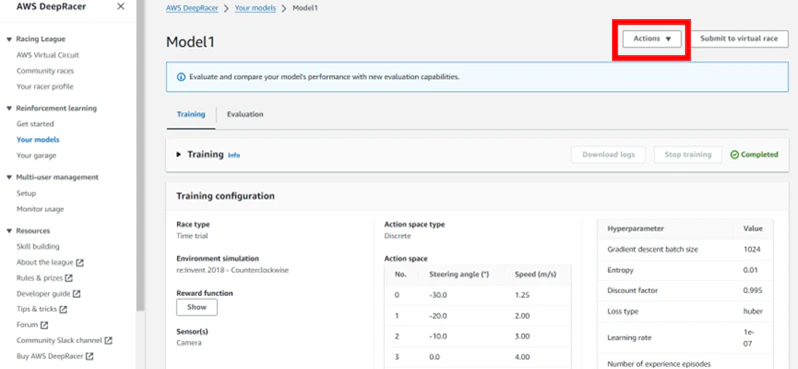Click 're:Invent 2018 - Counterclockwise' text
This screenshot has height=369, width=798.
tap(233, 270)
